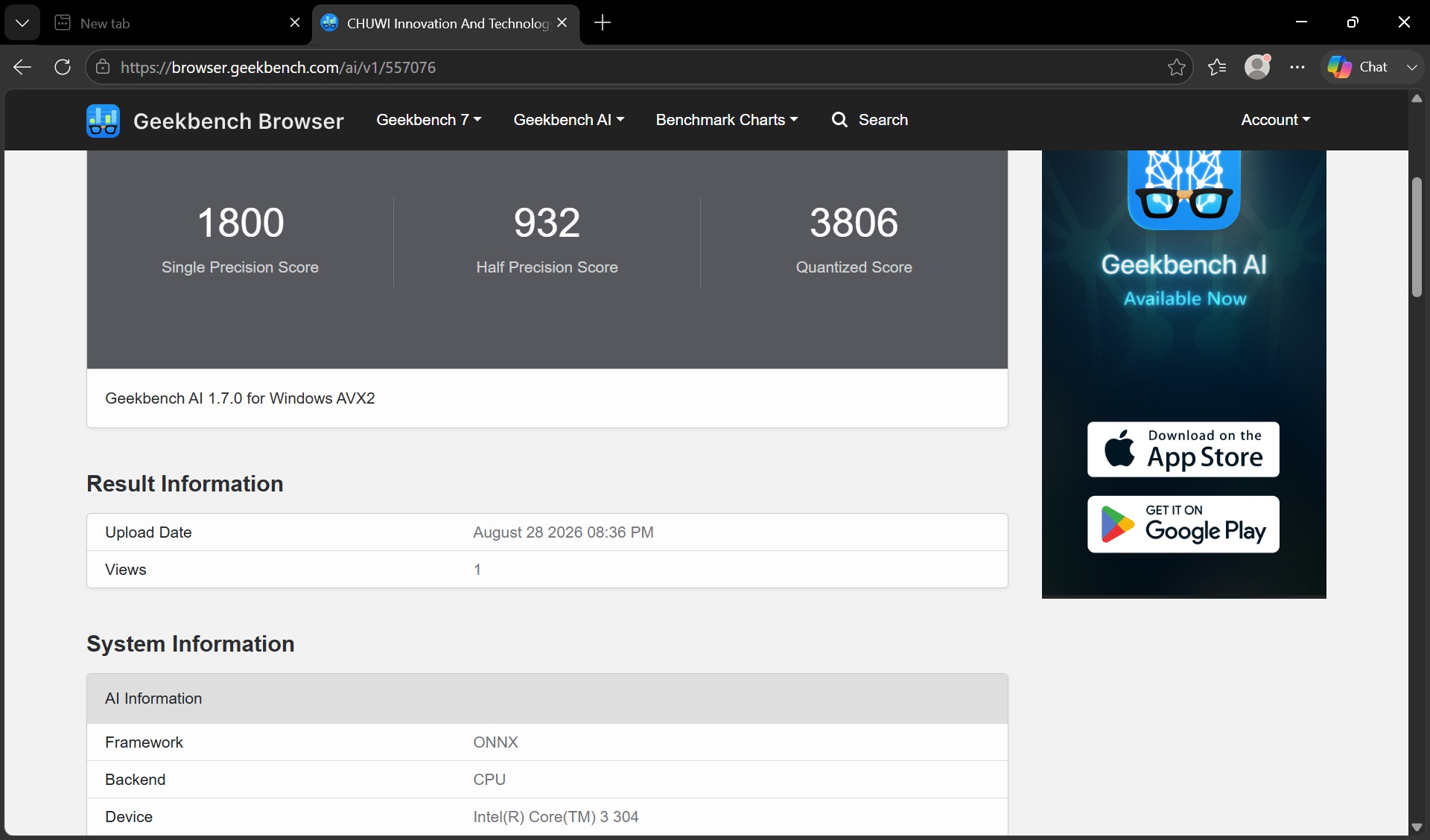Open the Download on the App Store badge
The image size is (1430, 840).
1183,450
